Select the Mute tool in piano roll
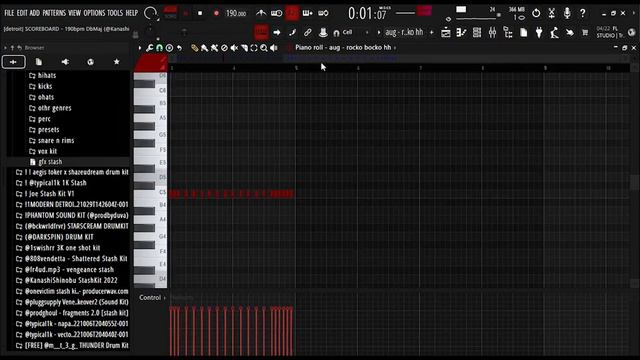 click(x=234, y=48)
